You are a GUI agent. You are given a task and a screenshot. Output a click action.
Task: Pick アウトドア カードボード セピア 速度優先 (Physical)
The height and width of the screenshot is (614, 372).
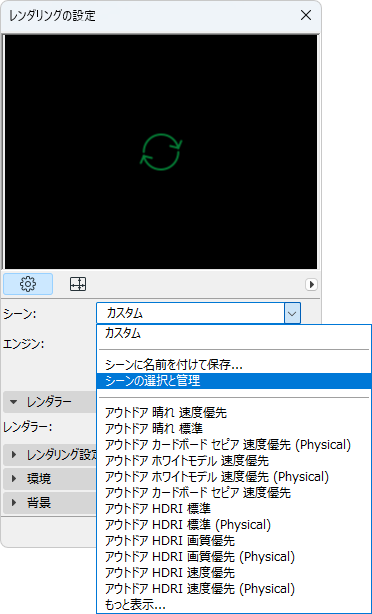234,444
